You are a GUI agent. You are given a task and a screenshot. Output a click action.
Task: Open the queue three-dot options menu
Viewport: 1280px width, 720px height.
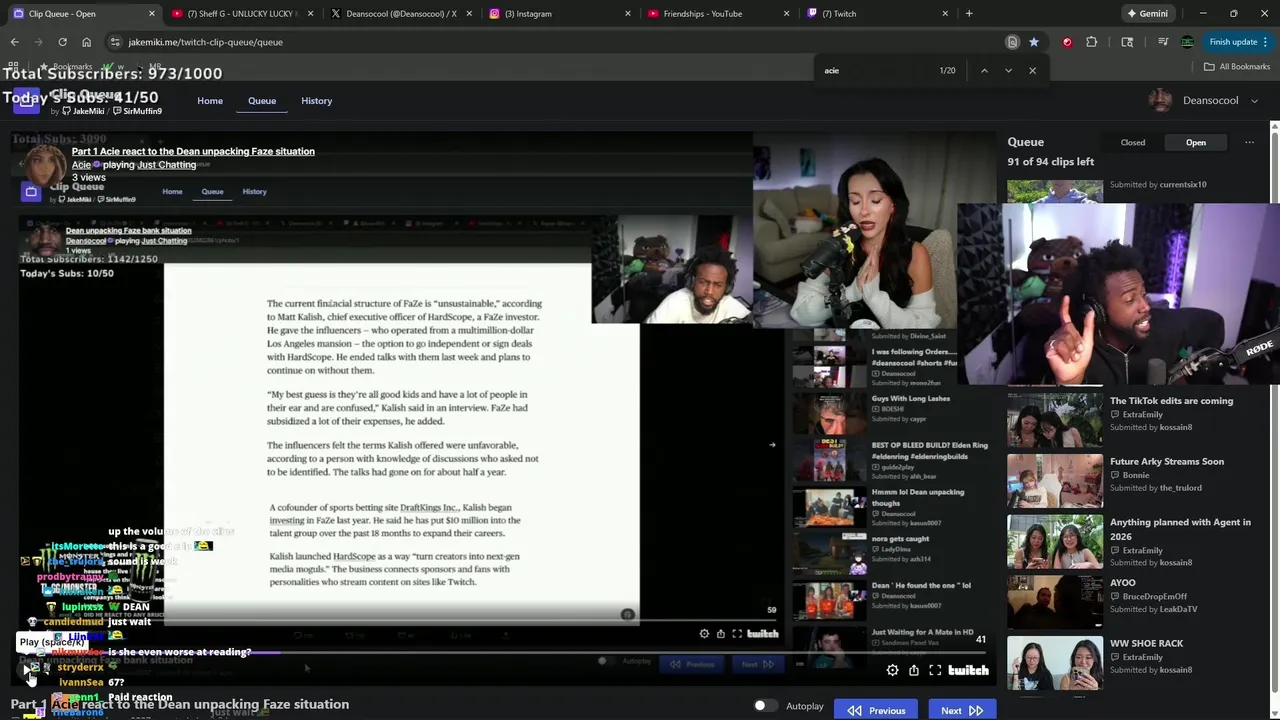[x=1249, y=142]
